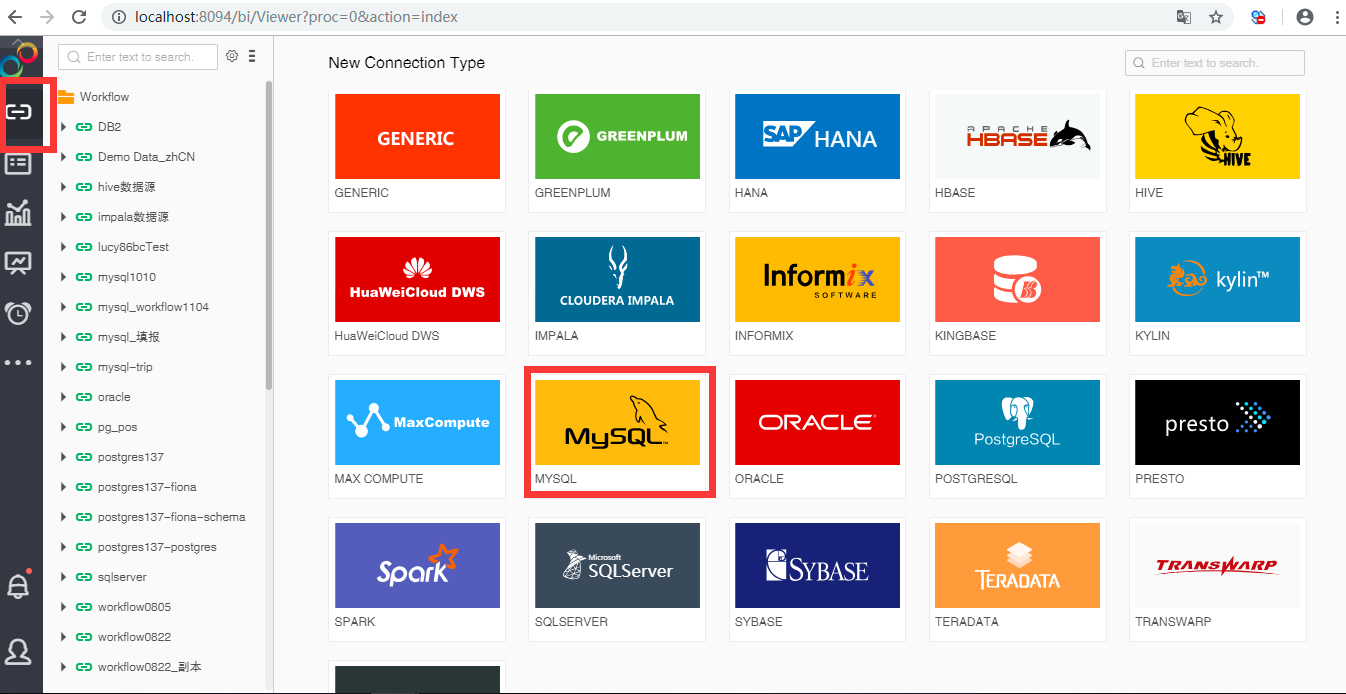Expand the pg_pos node arrow
Image resolution: width=1346 pixels, height=694 pixels.
point(63,427)
